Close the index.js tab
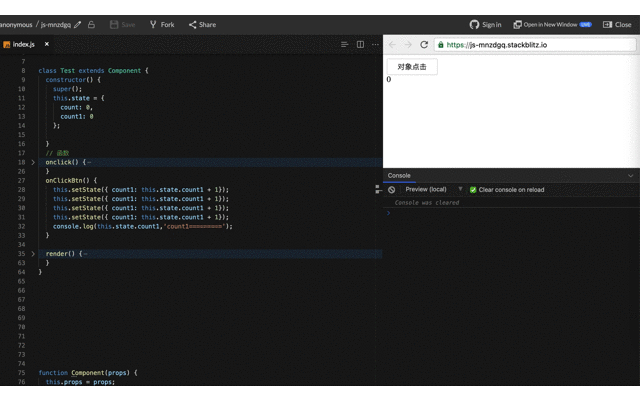This screenshot has width=640, height=400. coord(47,44)
